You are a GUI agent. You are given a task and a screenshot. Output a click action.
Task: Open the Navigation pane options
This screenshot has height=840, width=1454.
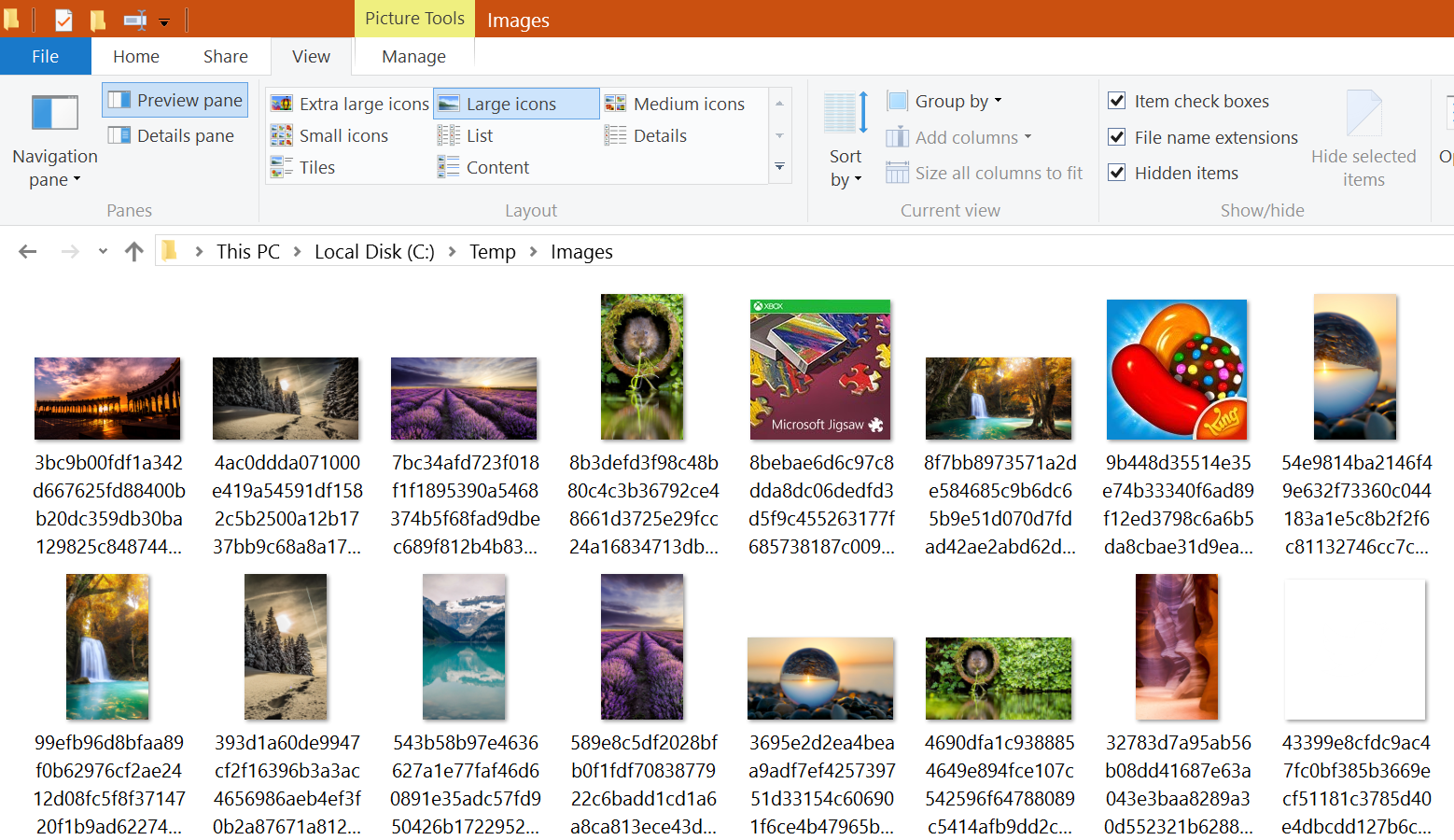coord(54,141)
